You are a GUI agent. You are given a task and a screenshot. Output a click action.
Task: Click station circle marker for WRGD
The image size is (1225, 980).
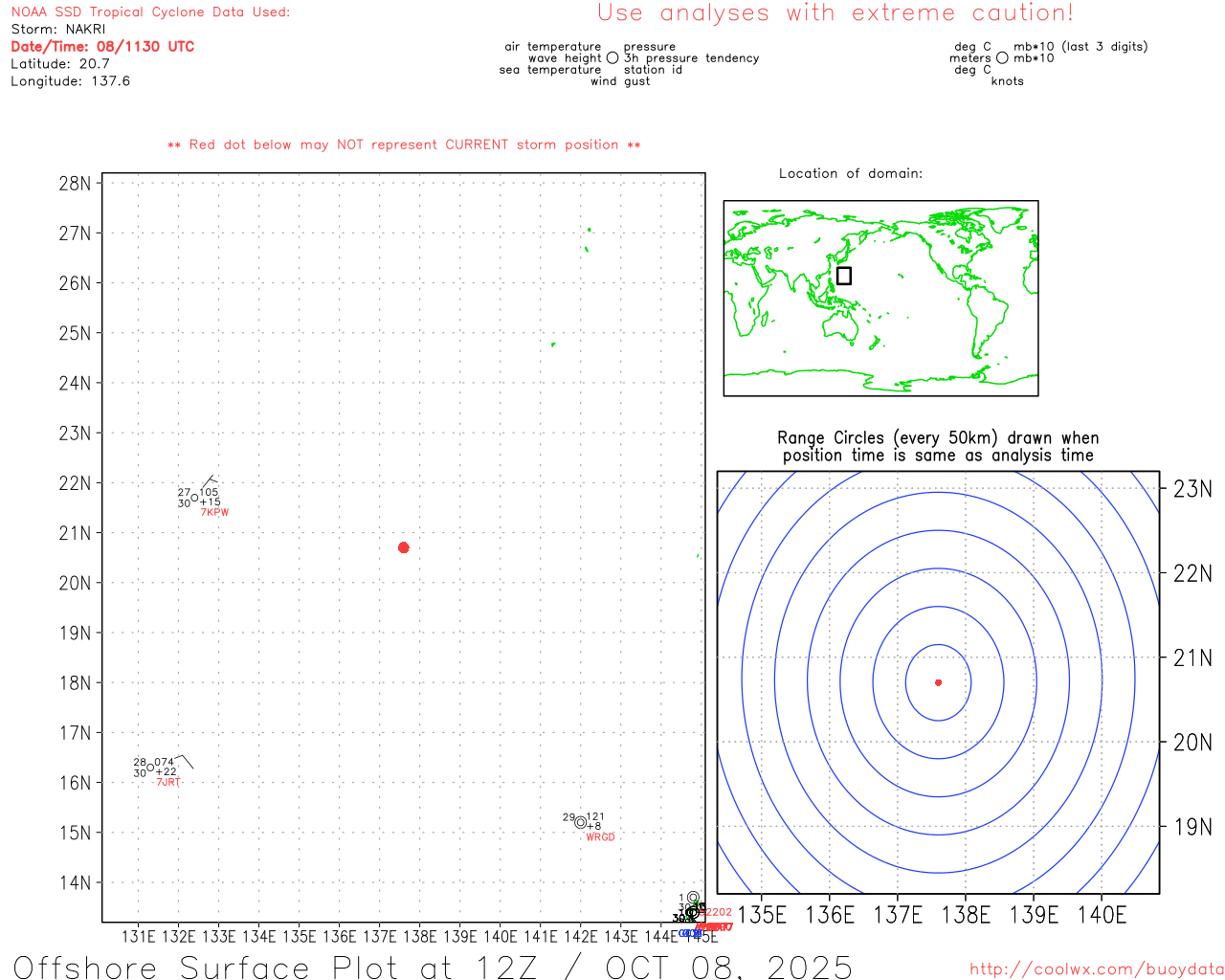click(x=581, y=822)
